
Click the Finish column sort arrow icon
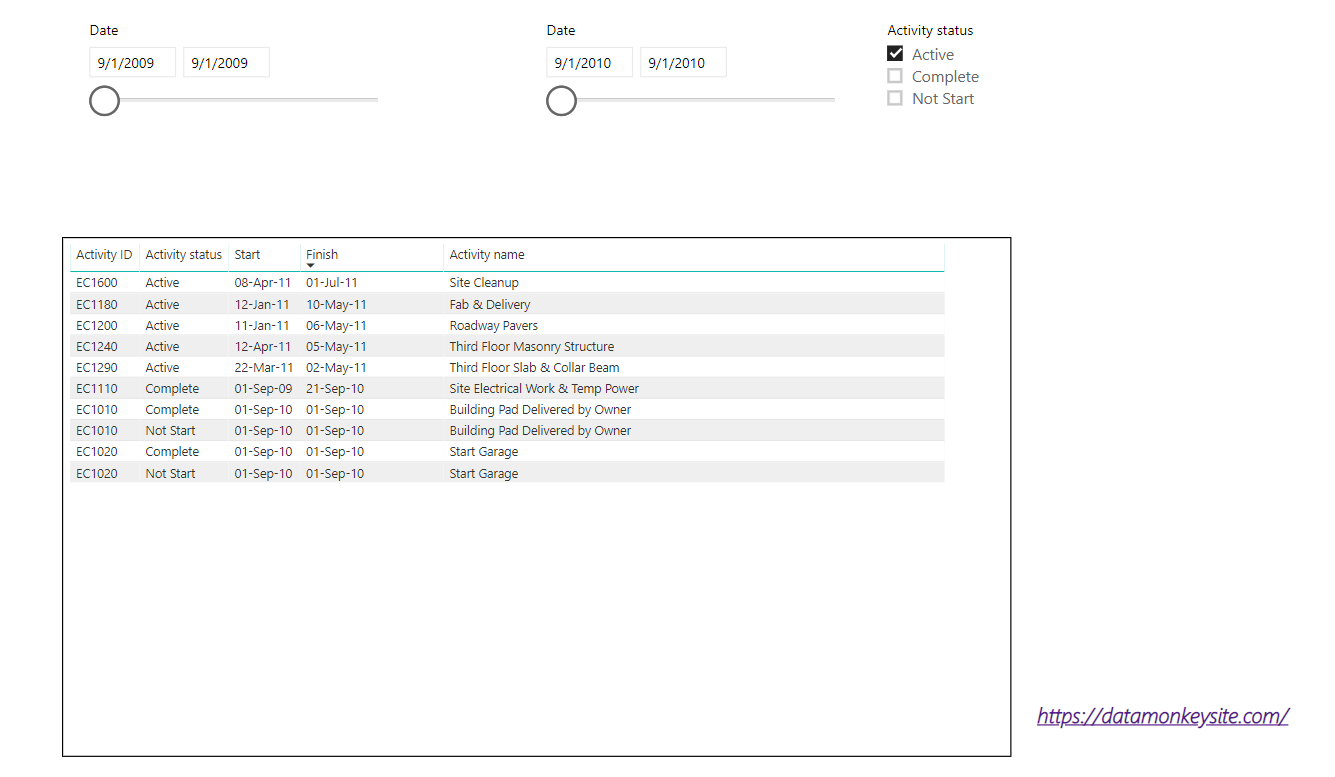(x=311, y=266)
